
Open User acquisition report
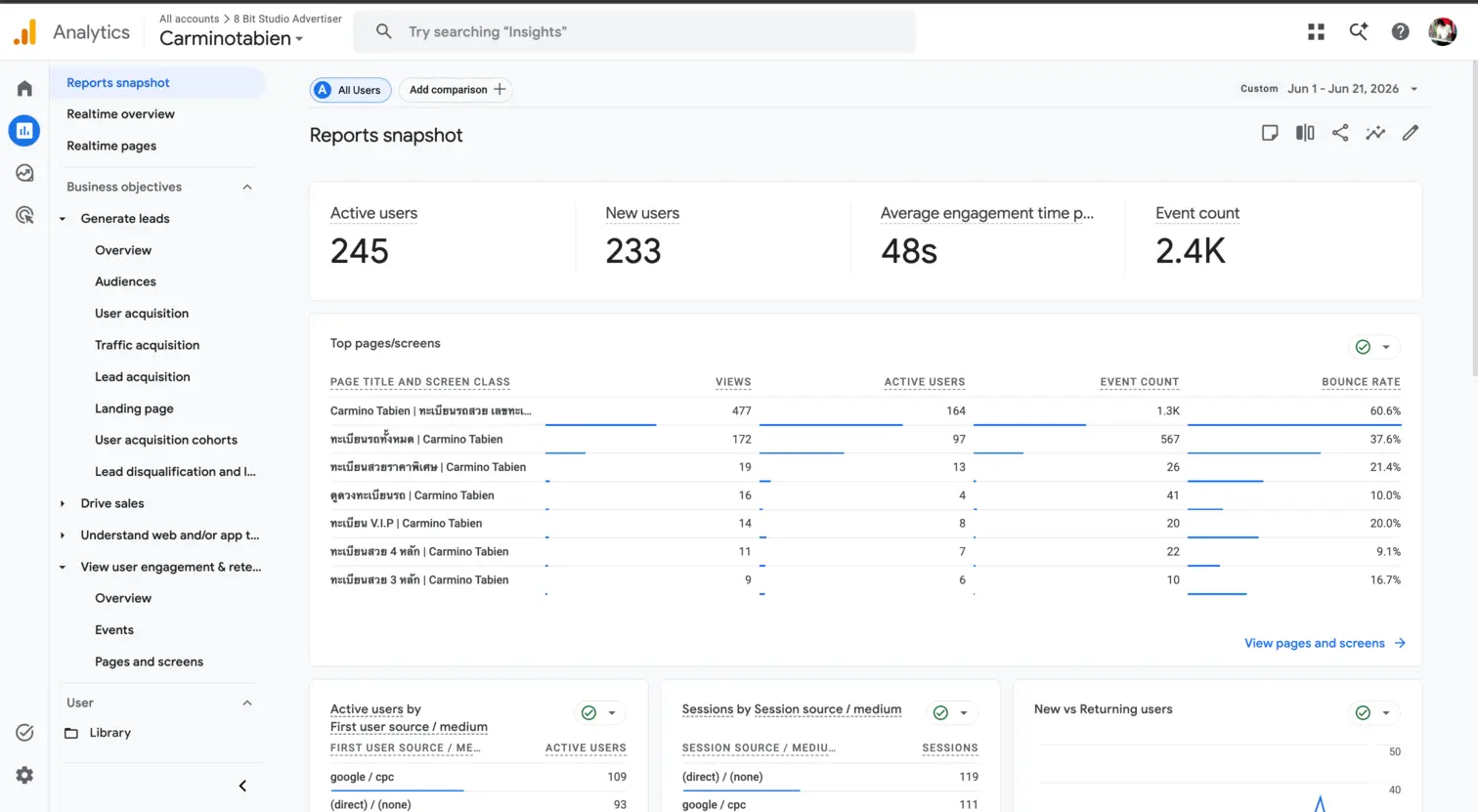click(142, 314)
